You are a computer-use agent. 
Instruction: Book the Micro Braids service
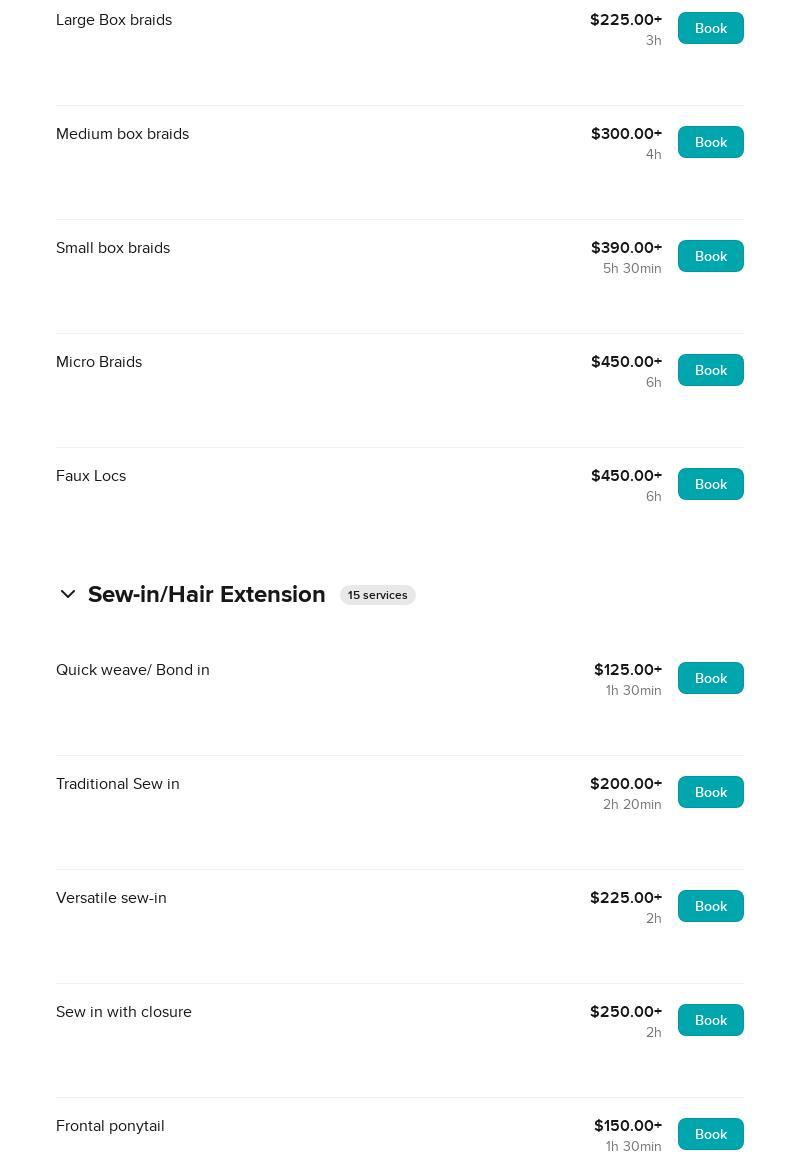point(710,370)
